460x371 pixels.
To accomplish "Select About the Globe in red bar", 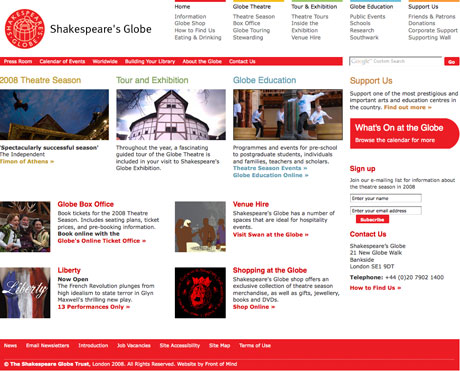I will point(202,61).
